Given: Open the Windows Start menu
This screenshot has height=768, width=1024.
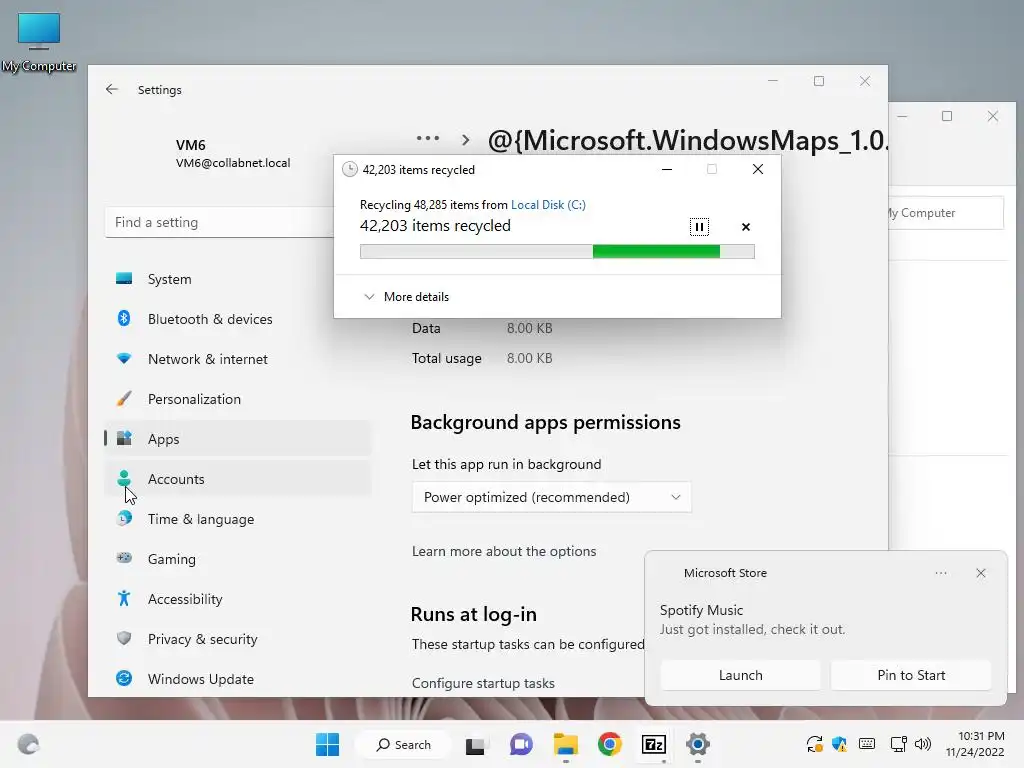Looking at the screenshot, I should (327, 744).
